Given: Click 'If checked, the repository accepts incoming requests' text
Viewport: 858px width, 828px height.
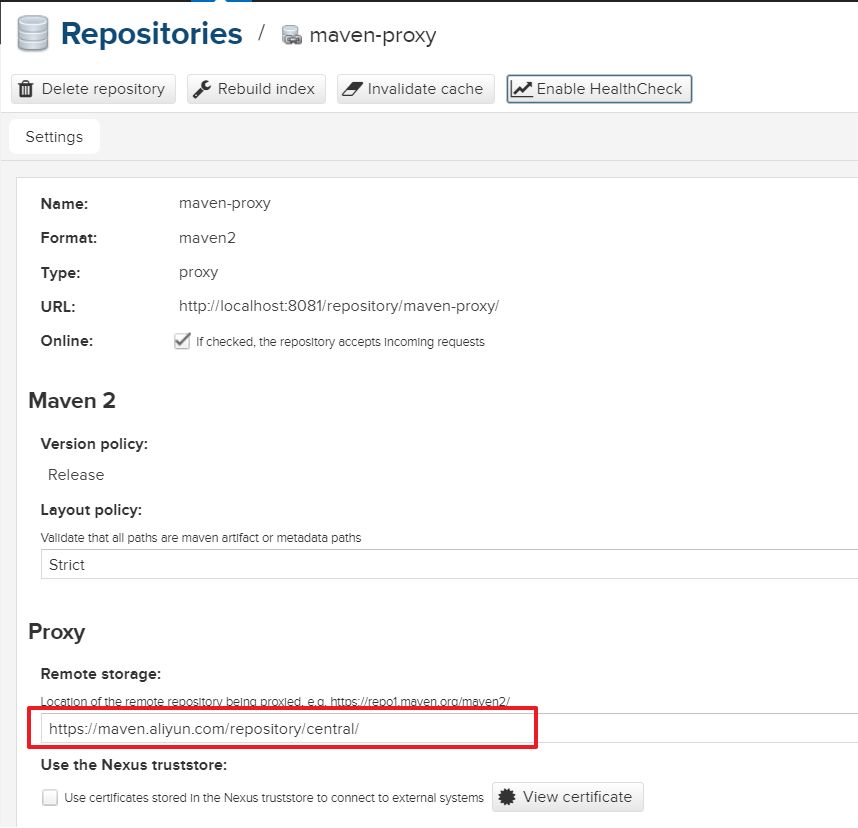Looking at the screenshot, I should click(x=340, y=341).
